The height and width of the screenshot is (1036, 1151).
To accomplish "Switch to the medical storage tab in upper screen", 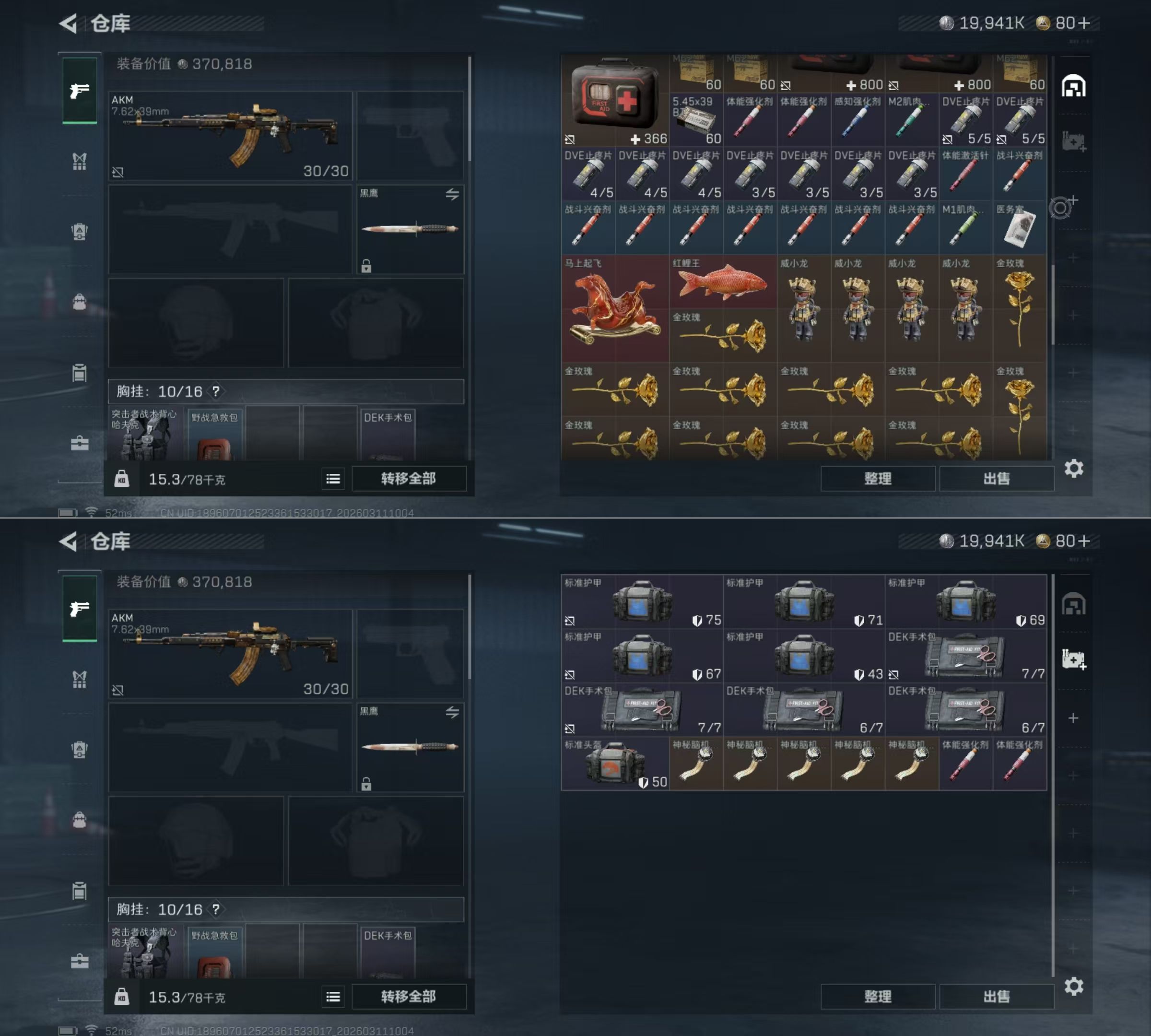I will click(x=1073, y=141).
